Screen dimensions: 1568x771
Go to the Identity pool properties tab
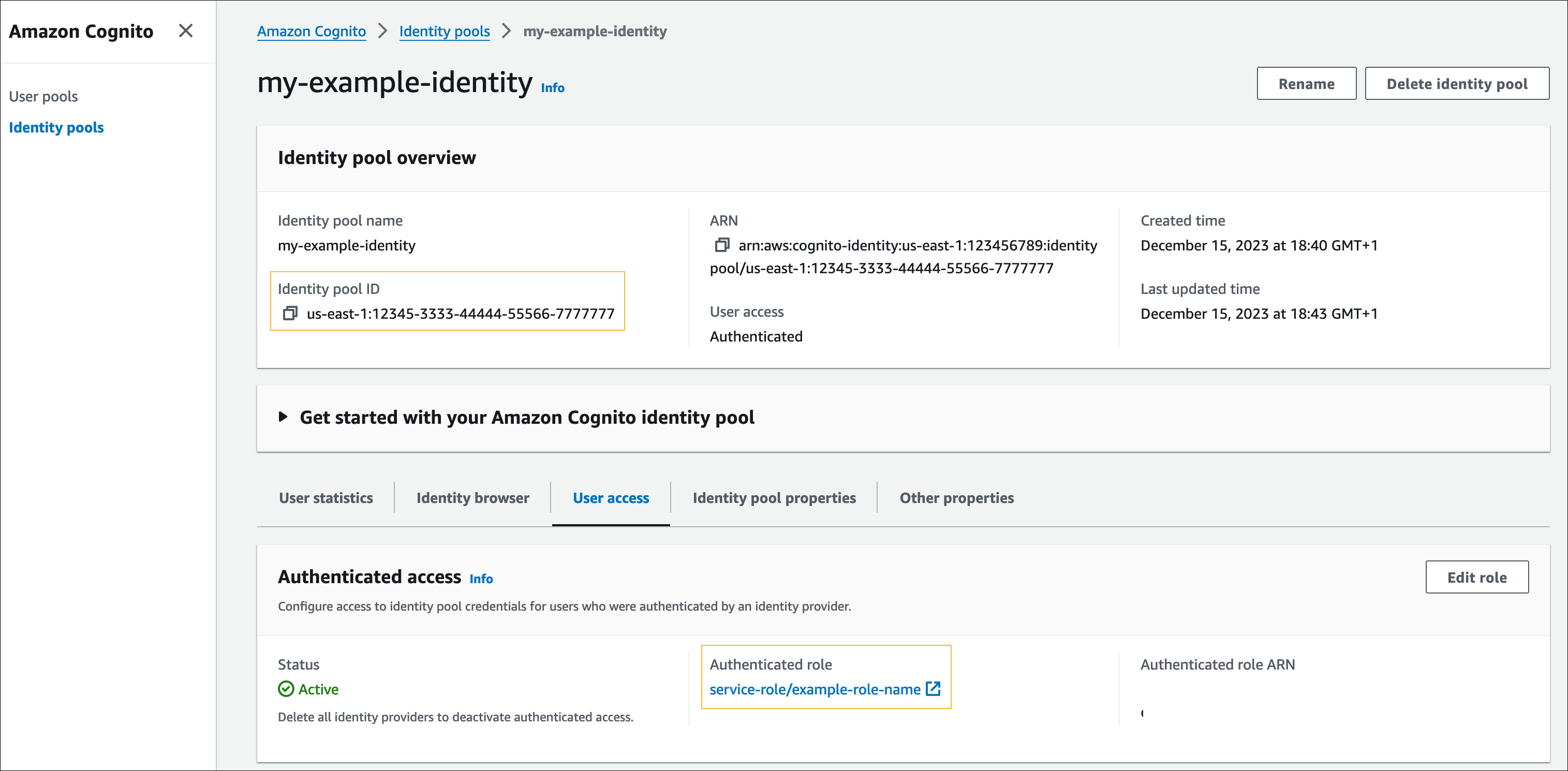click(774, 498)
